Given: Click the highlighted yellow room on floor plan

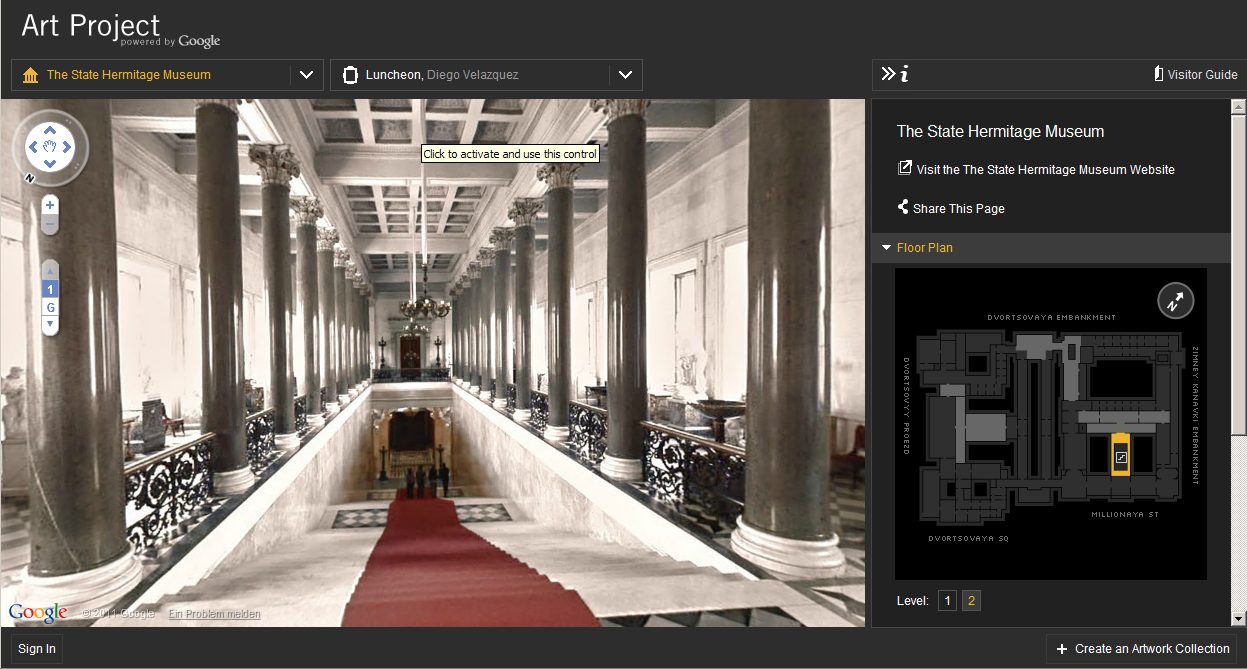Looking at the screenshot, I should tap(1121, 455).
